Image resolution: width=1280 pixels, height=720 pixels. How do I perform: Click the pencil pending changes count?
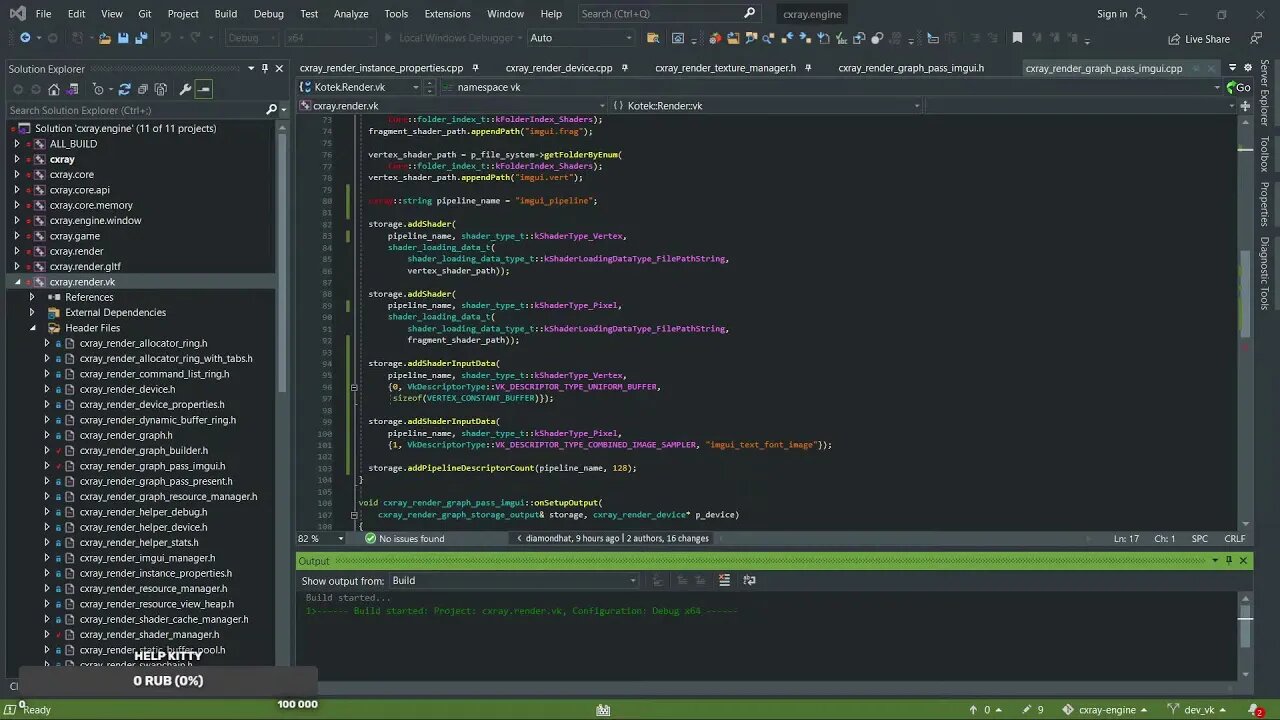coord(1032,710)
